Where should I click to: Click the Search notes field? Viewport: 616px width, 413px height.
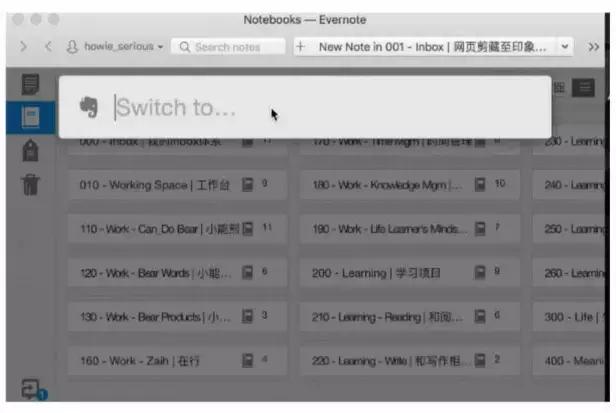[228, 47]
